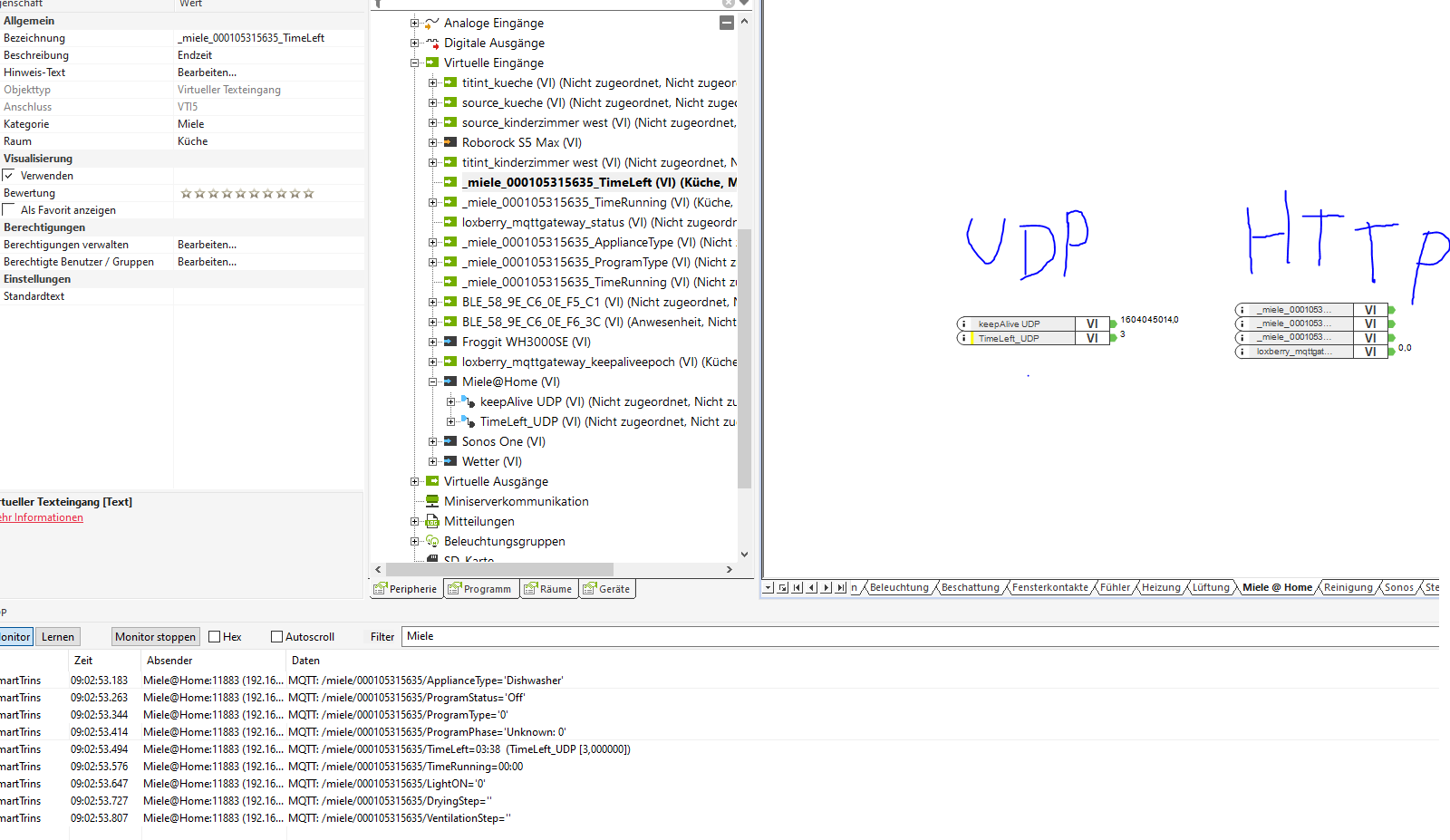The width and height of the screenshot is (1450, 840).
Task: Go to next page tab arrow
Action: click(826, 587)
